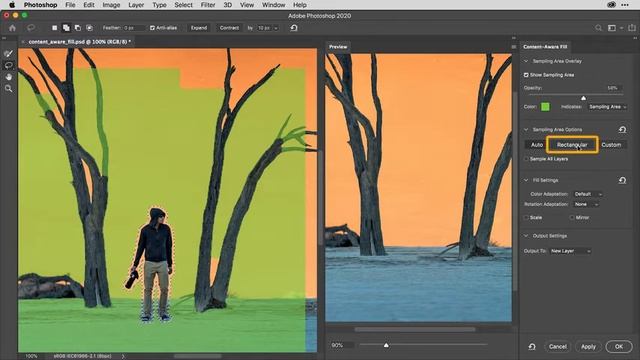Click the Preview zoom slider handle

tap(386, 345)
